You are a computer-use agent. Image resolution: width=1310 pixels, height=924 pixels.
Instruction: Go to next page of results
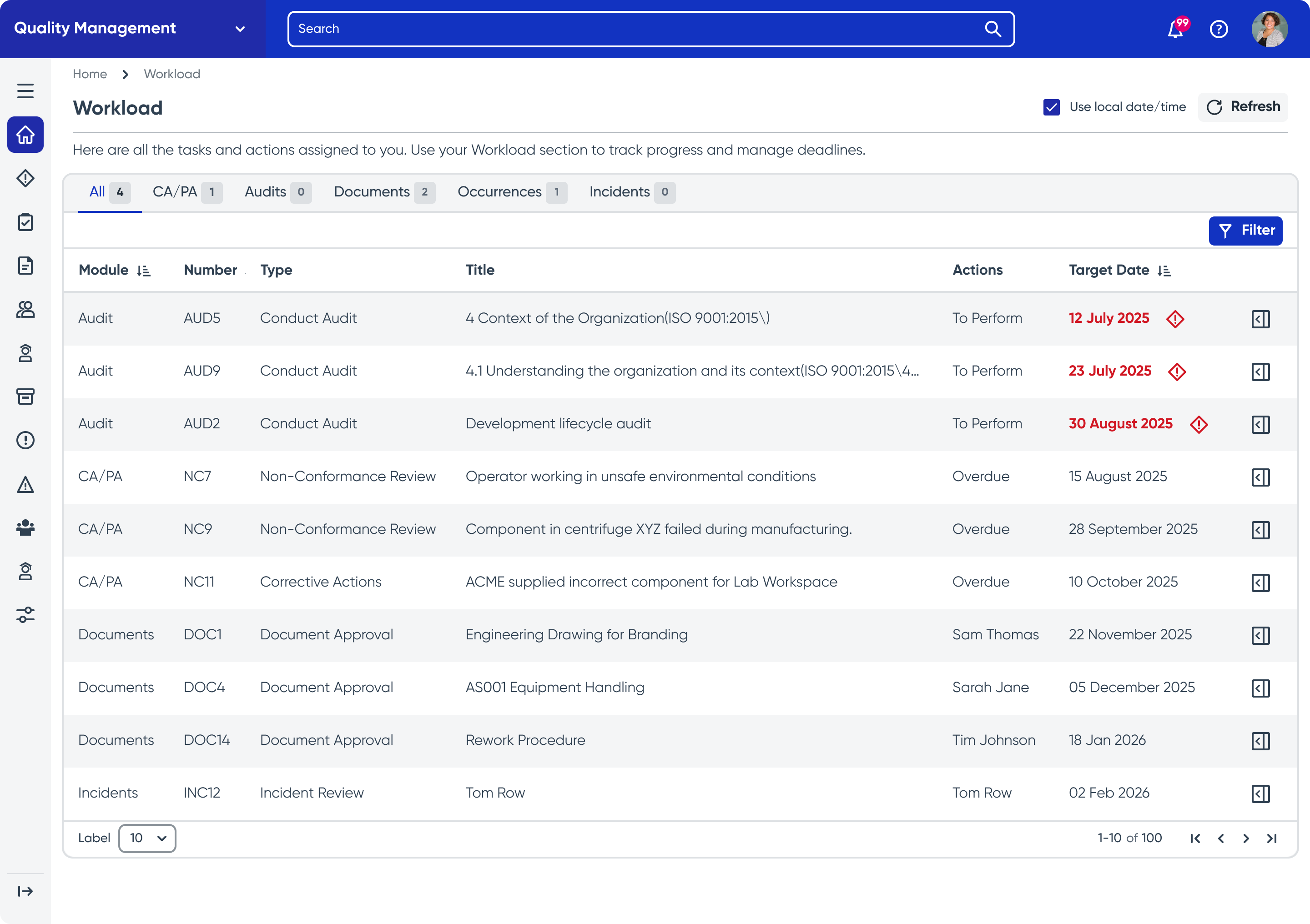coord(1246,838)
